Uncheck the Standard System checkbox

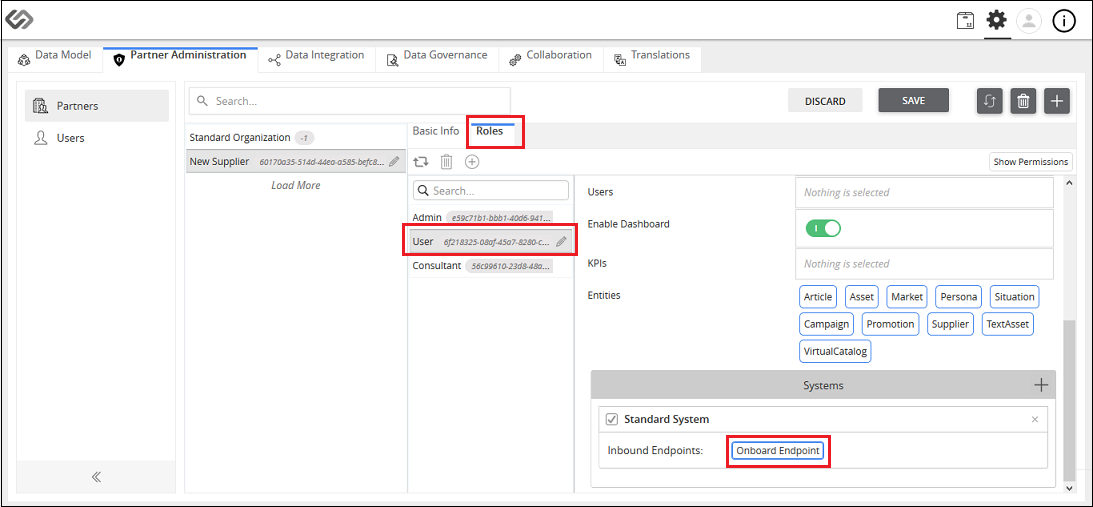[612, 419]
